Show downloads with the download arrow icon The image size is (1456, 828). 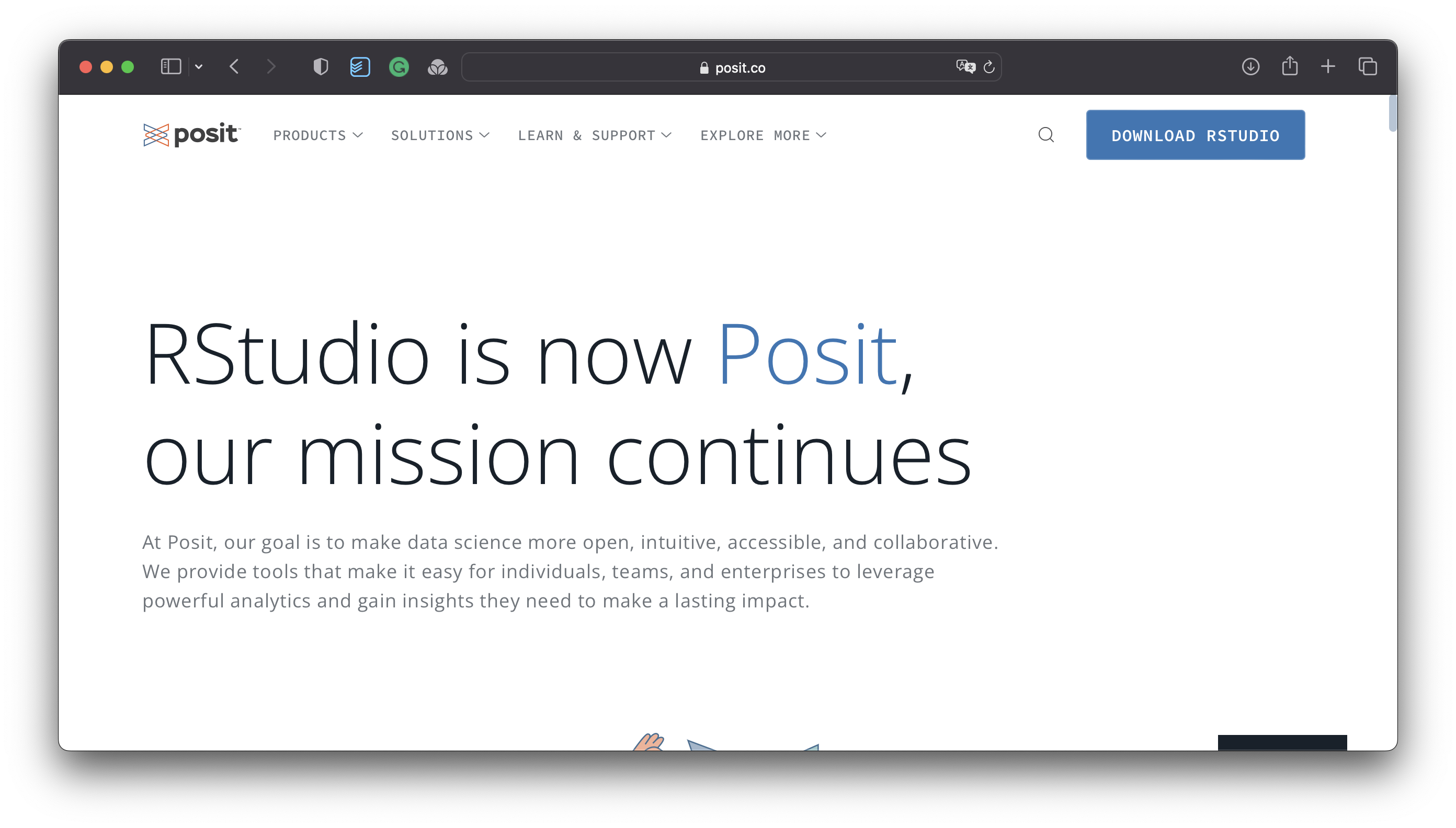(x=1250, y=67)
